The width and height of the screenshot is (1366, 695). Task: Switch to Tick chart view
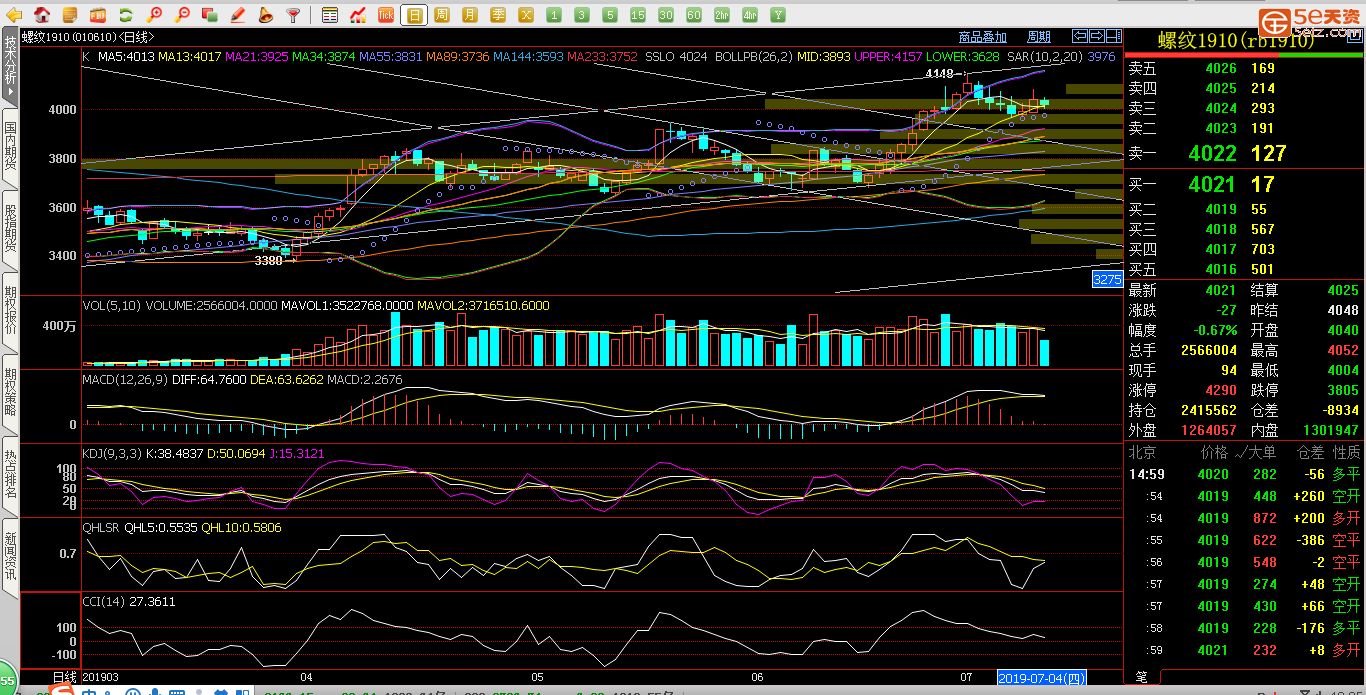(x=386, y=15)
